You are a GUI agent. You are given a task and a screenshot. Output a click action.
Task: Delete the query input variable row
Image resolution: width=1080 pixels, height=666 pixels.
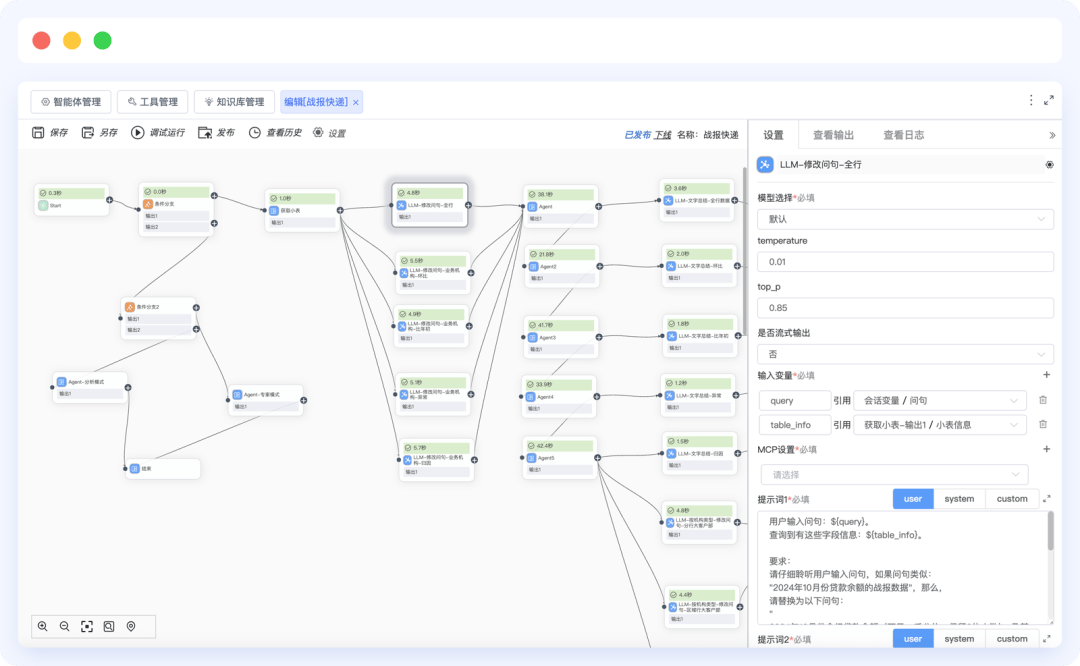coord(1043,400)
